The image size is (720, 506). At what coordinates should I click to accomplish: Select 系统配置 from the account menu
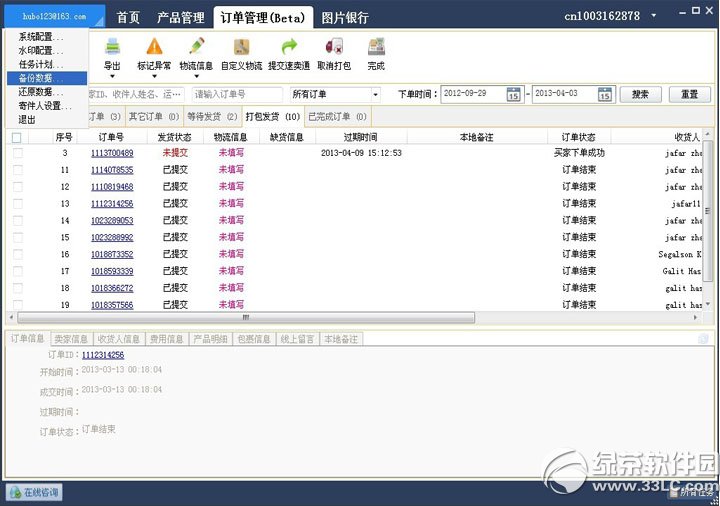47,37
